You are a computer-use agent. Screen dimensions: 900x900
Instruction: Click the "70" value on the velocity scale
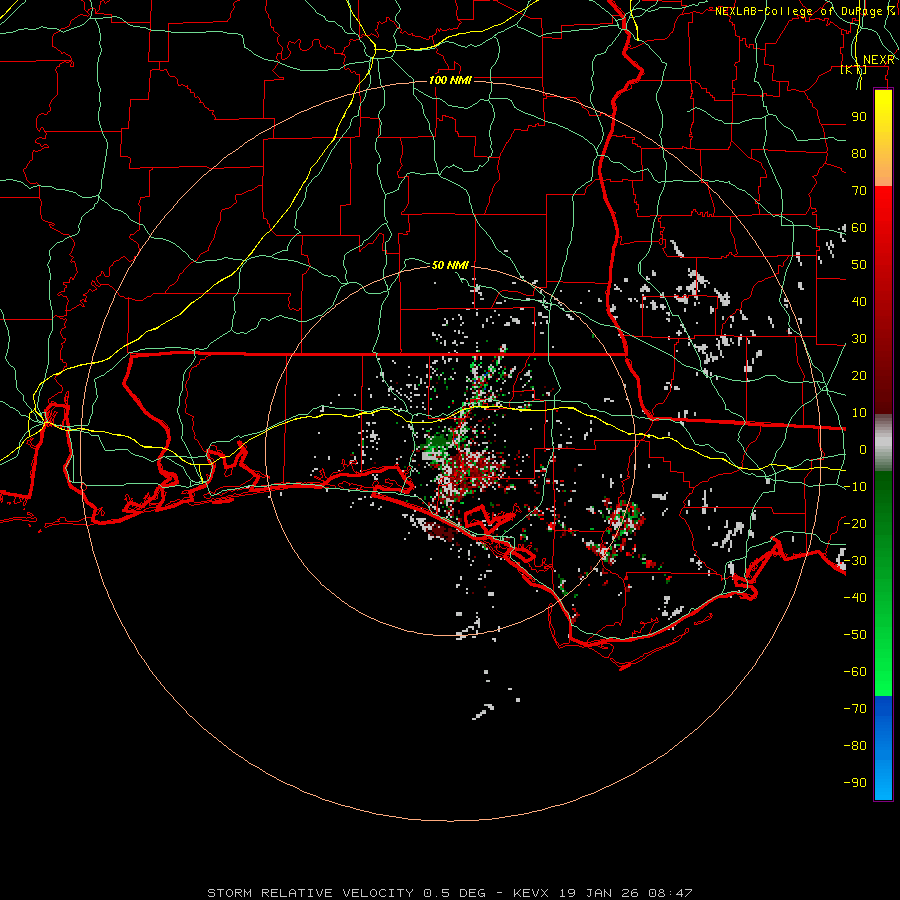click(859, 191)
